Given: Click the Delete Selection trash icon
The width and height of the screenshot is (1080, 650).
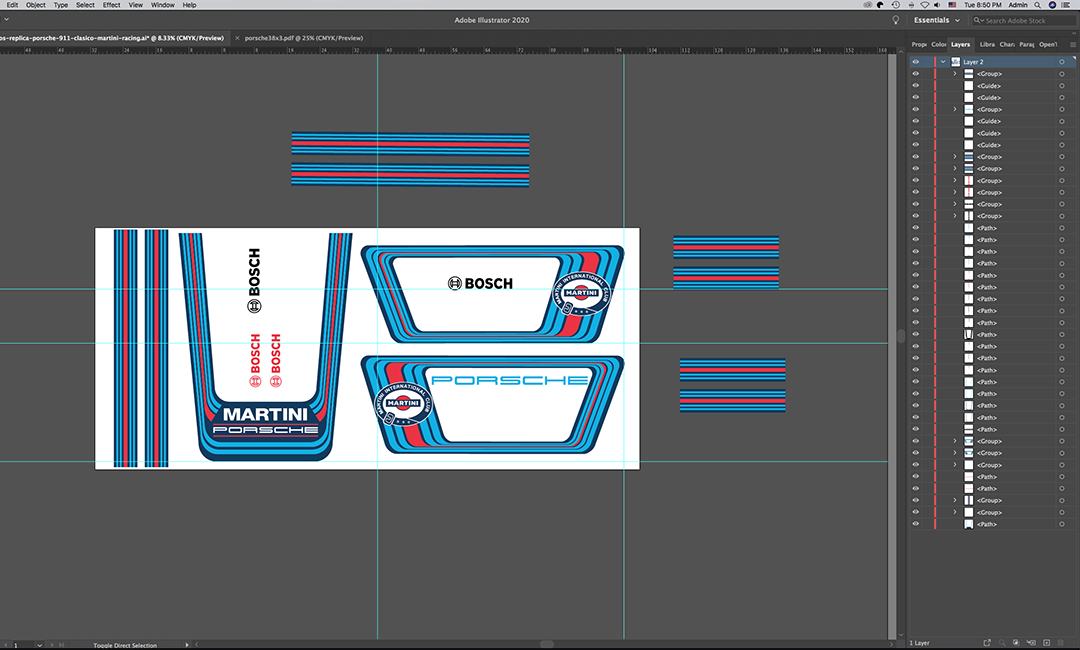Looking at the screenshot, I should (x=1062, y=641).
